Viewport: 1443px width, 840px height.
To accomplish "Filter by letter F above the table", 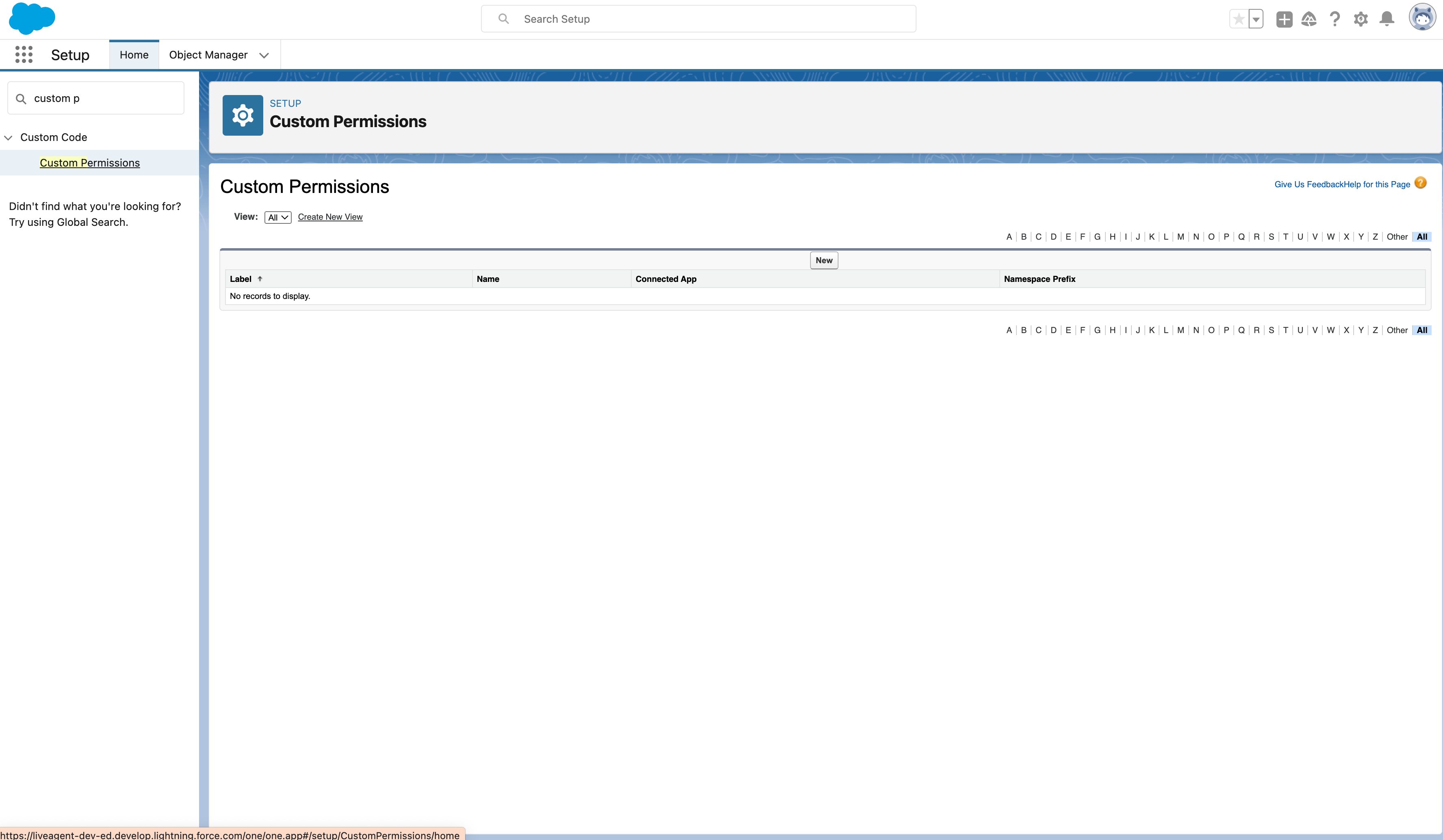I will [1082, 236].
